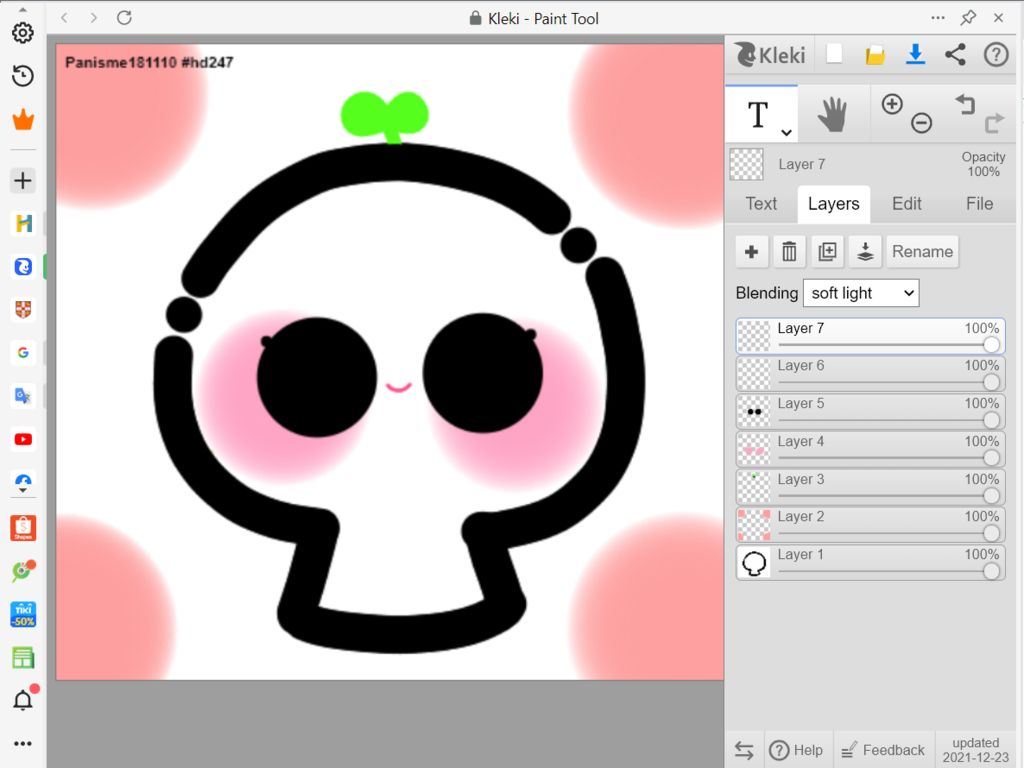Click the Layer 4 opacity slider handle
Viewport: 1024px width, 768px height.
pos(991,458)
